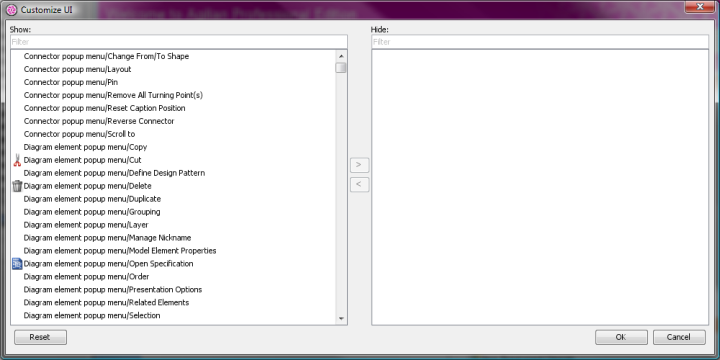The width and height of the screenshot is (720, 360).
Task: Select Diagram element popup menu/Open Specification text
Action: click(x=108, y=264)
